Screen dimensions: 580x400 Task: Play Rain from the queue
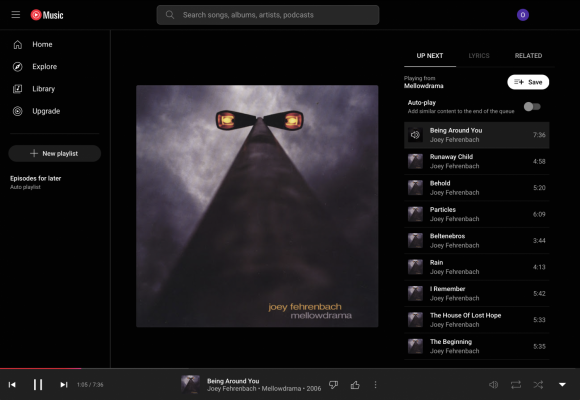[x=476, y=267]
